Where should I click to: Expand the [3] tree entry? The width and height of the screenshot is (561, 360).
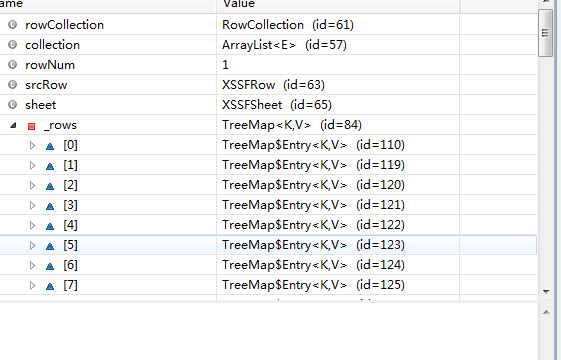point(32,205)
